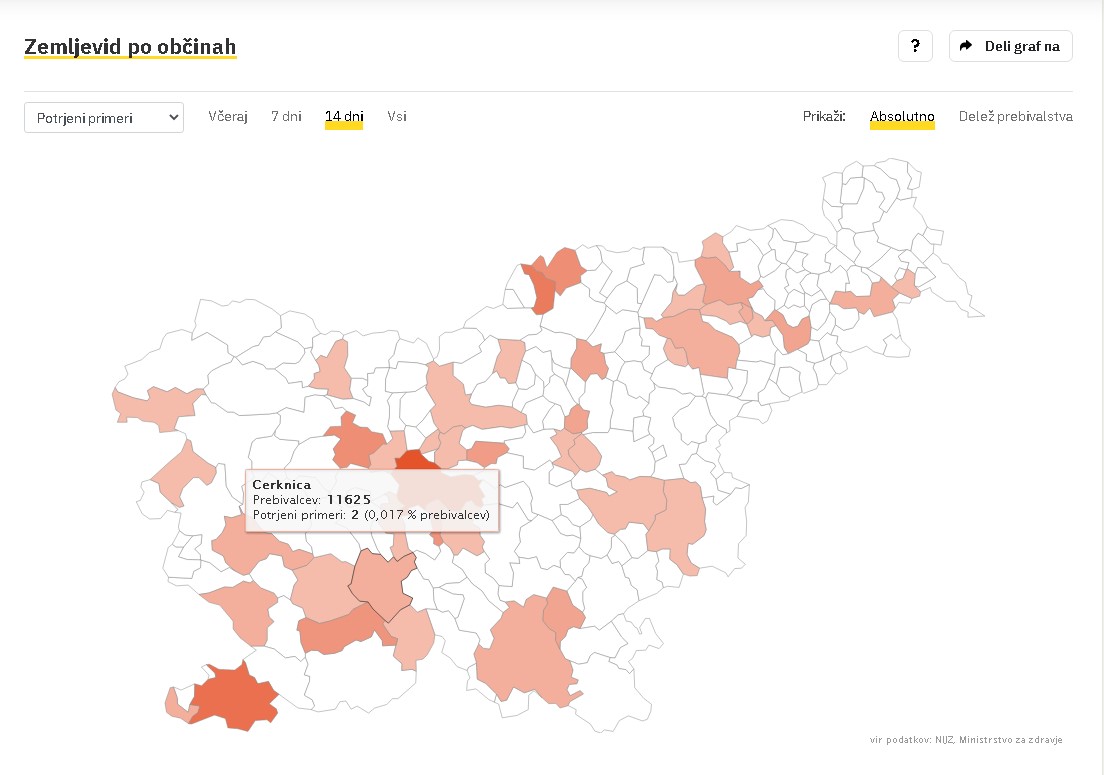Toggle display to "Absolutno"
The width and height of the screenshot is (1104, 775).
[902, 116]
